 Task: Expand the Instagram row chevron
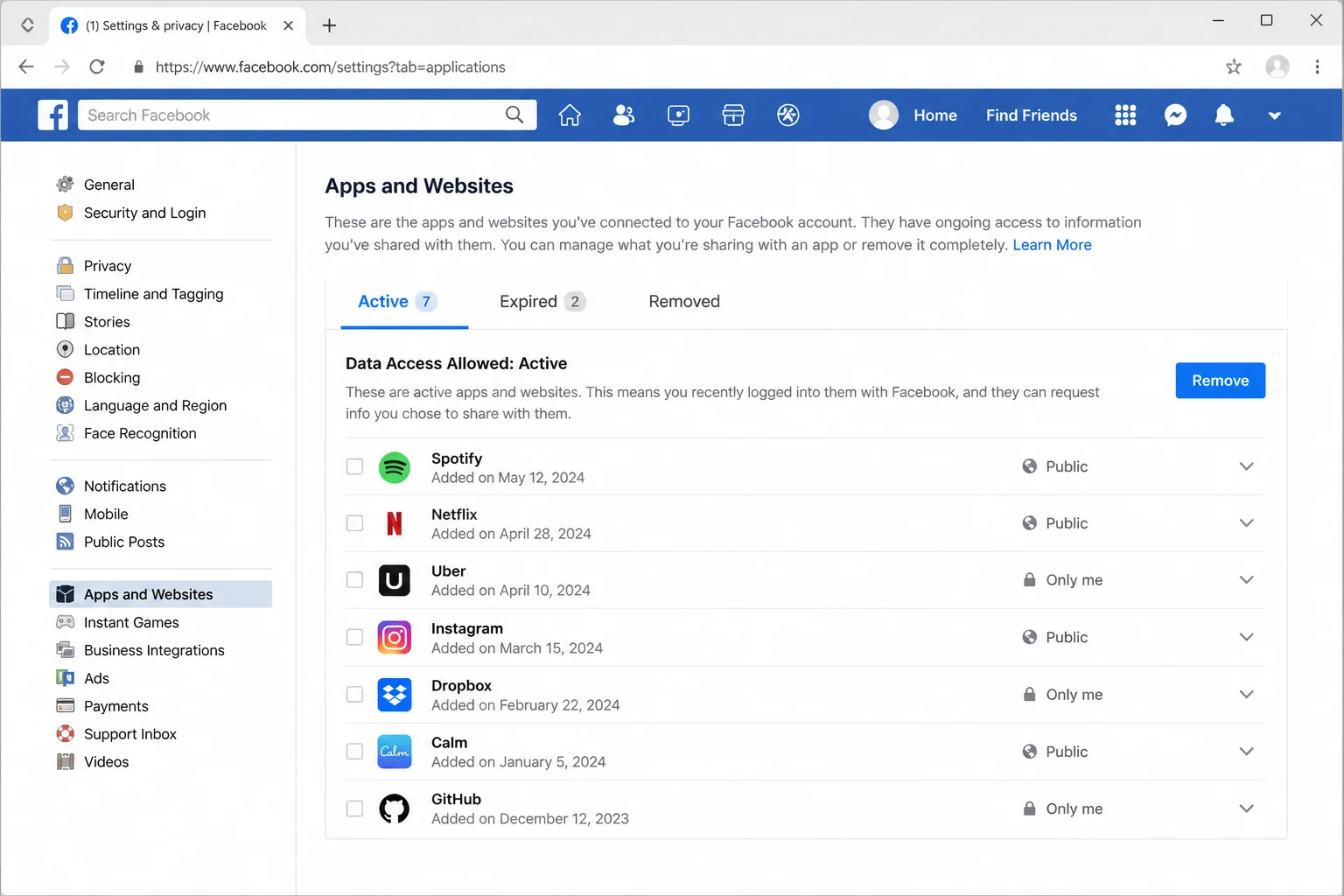point(1246,637)
